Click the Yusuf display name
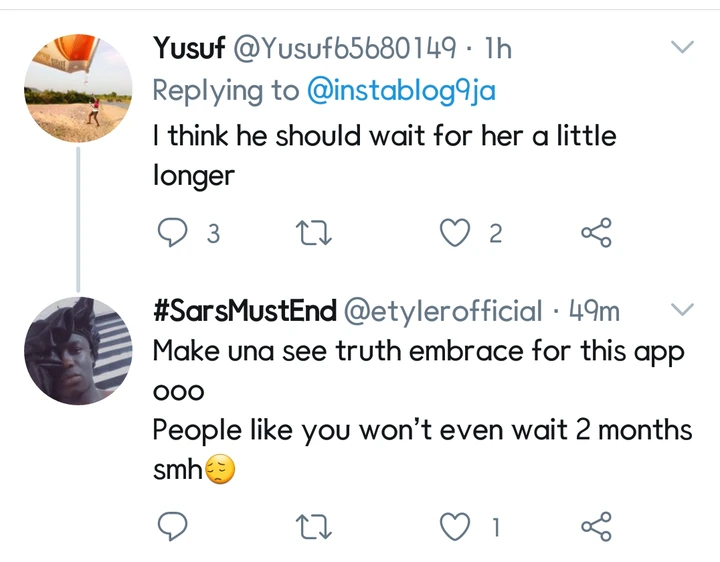Screen dimensions: 720x562 (x=188, y=47)
